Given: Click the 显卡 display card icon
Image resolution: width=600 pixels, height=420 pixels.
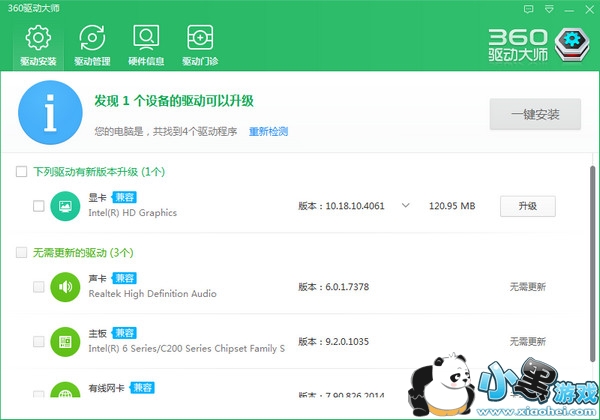Looking at the screenshot, I should (x=65, y=206).
